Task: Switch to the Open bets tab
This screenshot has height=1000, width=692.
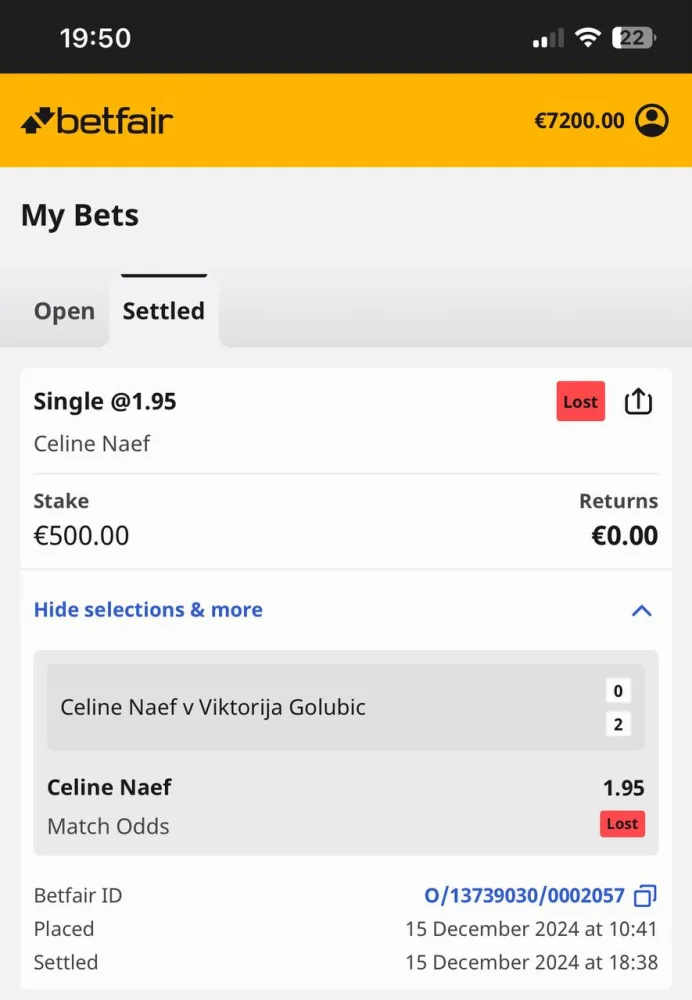Action: click(x=64, y=311)
